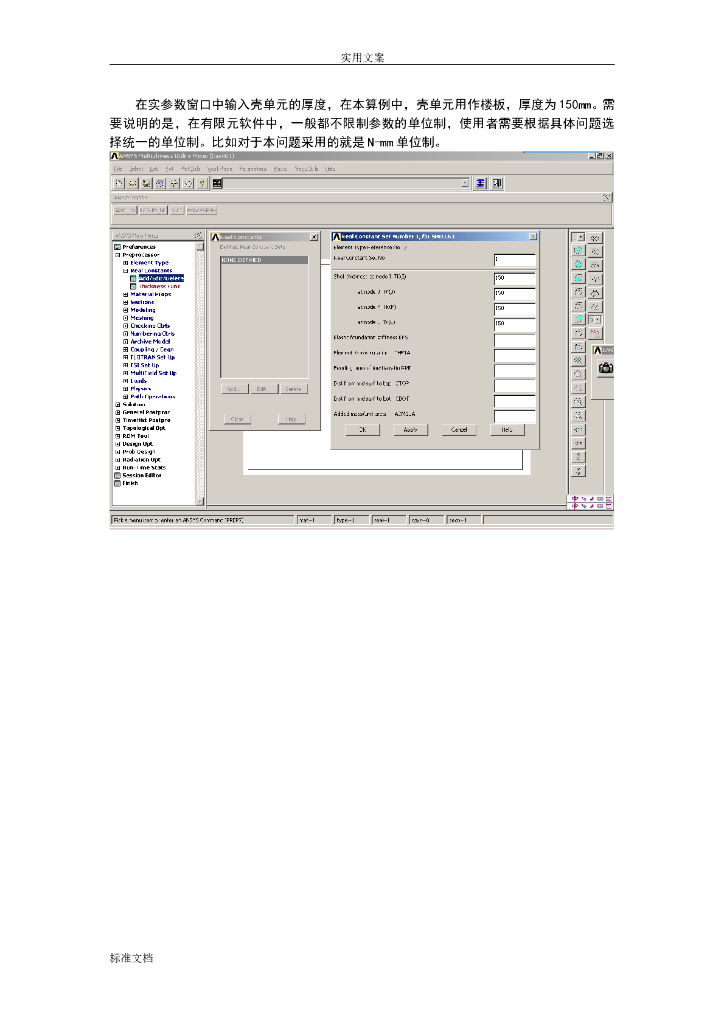Click the Dynamic Model Mode icon below rate dropdown
This screenshot has height=1024, width=724.
pyautogui.click(x=595, y=333)
